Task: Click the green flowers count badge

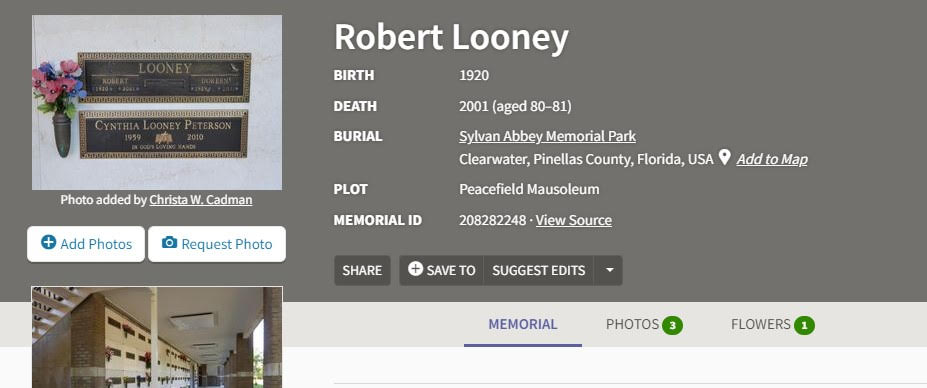Action: click(x=804, y=325)
